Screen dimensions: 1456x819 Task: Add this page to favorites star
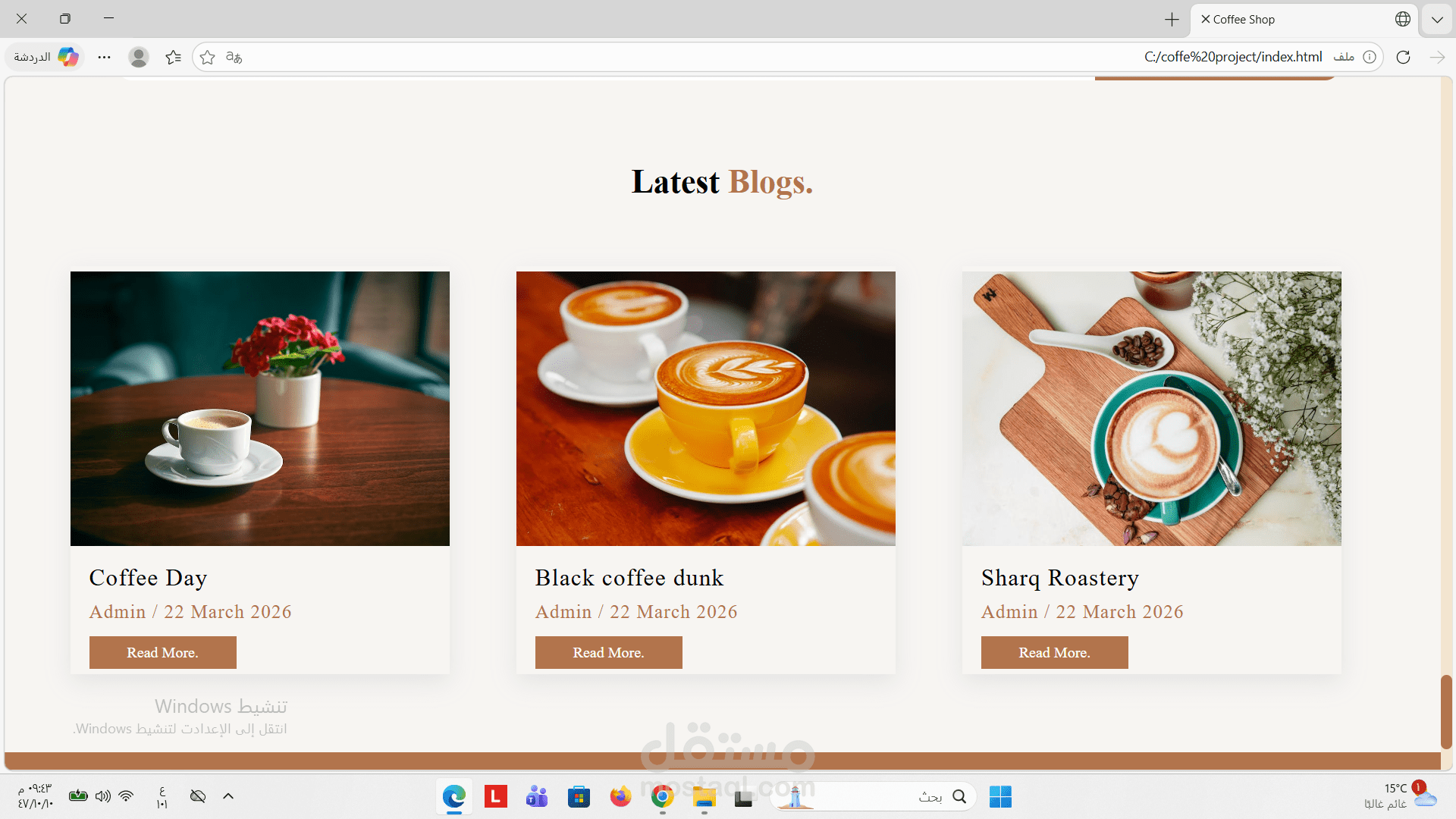coord(208,57)
